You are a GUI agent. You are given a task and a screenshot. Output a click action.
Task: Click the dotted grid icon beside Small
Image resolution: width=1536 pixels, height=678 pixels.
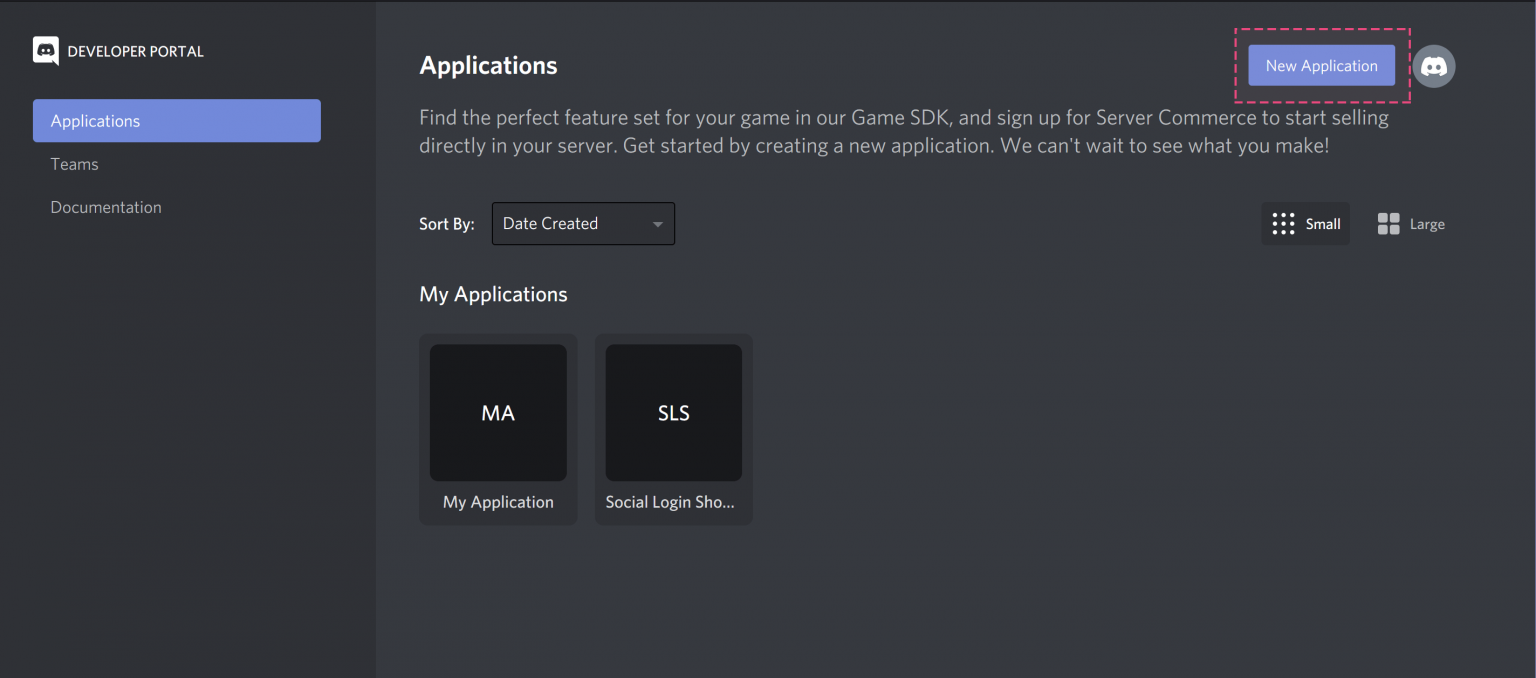(x=1283, y=223)
